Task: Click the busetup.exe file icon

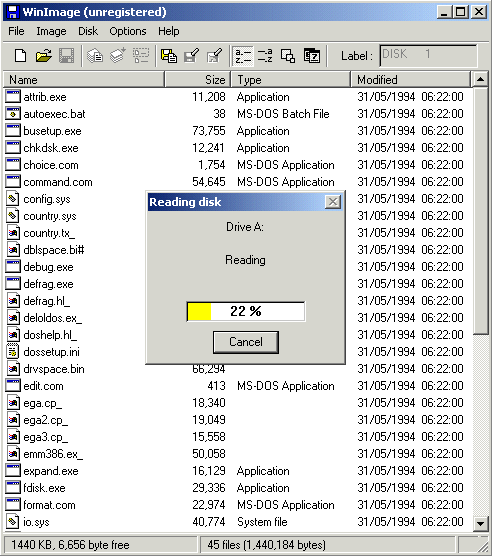Action: click(13, 131)
